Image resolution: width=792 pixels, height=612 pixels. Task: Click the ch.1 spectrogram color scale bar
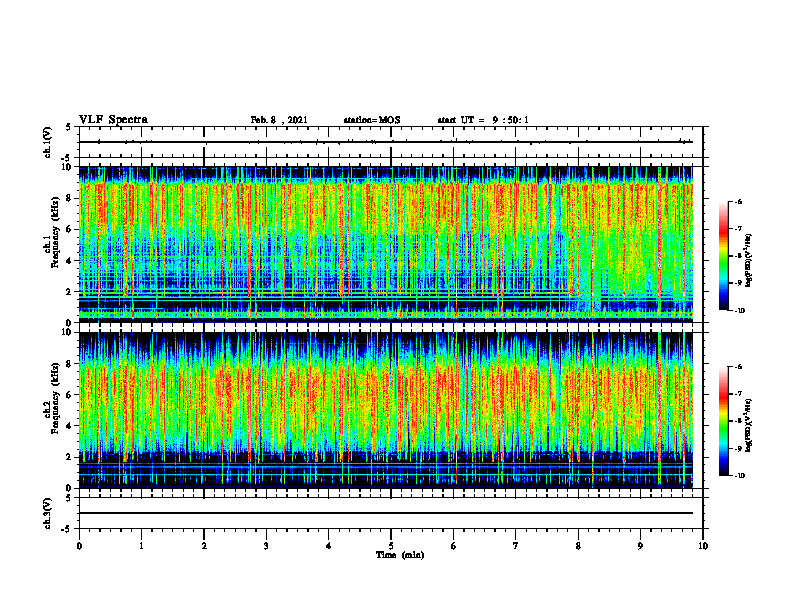pos(723,256)
